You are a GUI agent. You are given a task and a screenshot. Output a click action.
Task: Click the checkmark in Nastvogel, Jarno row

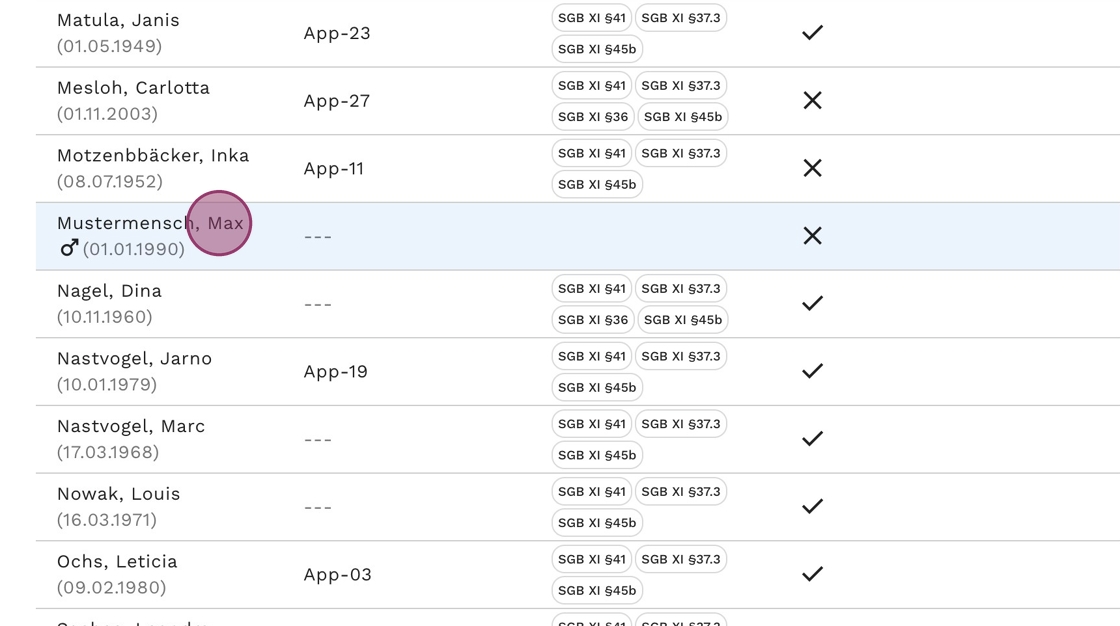coord(812,371)
